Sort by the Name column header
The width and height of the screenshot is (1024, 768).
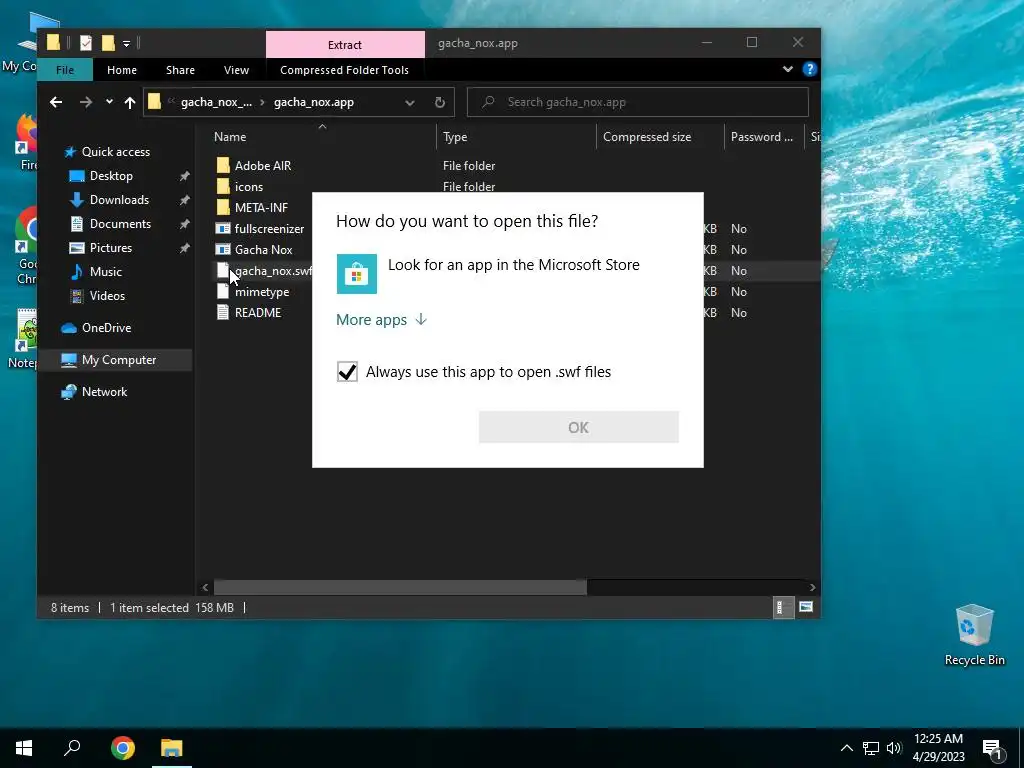tap(230, 136)
